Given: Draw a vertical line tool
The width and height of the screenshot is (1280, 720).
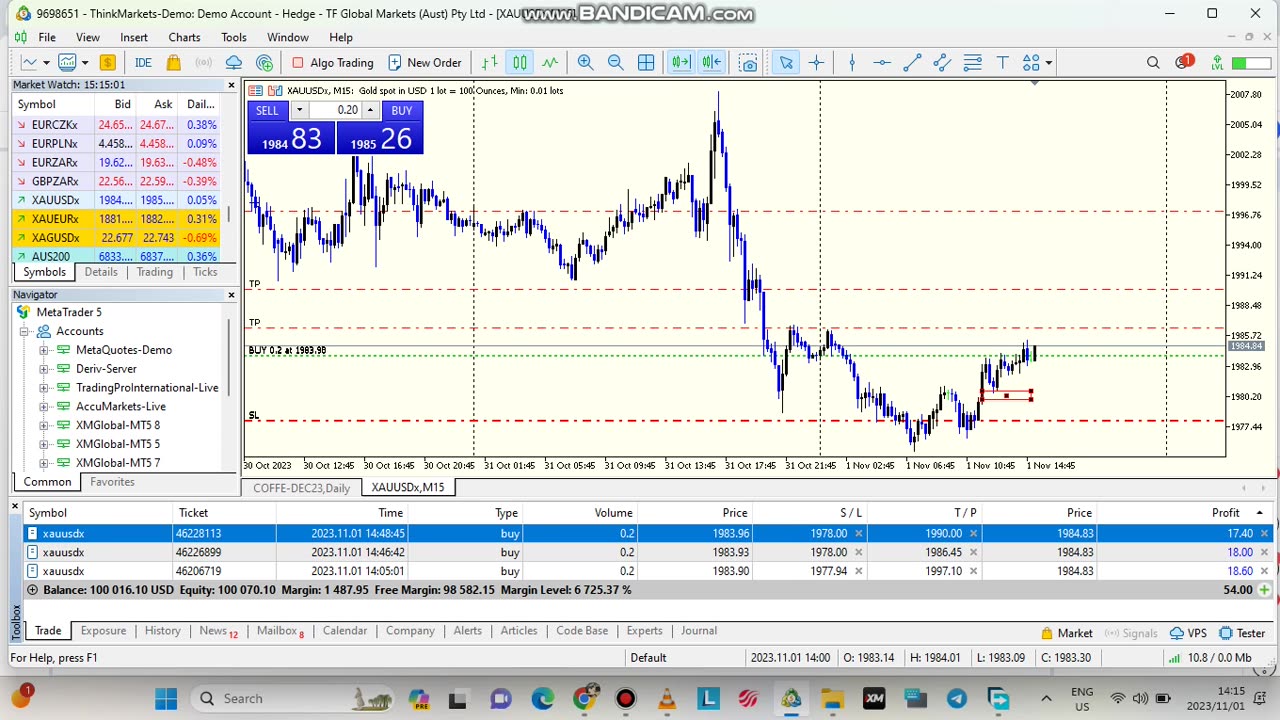Looking at the screenshot, I should pyautogui.click(x=852, y=62).
